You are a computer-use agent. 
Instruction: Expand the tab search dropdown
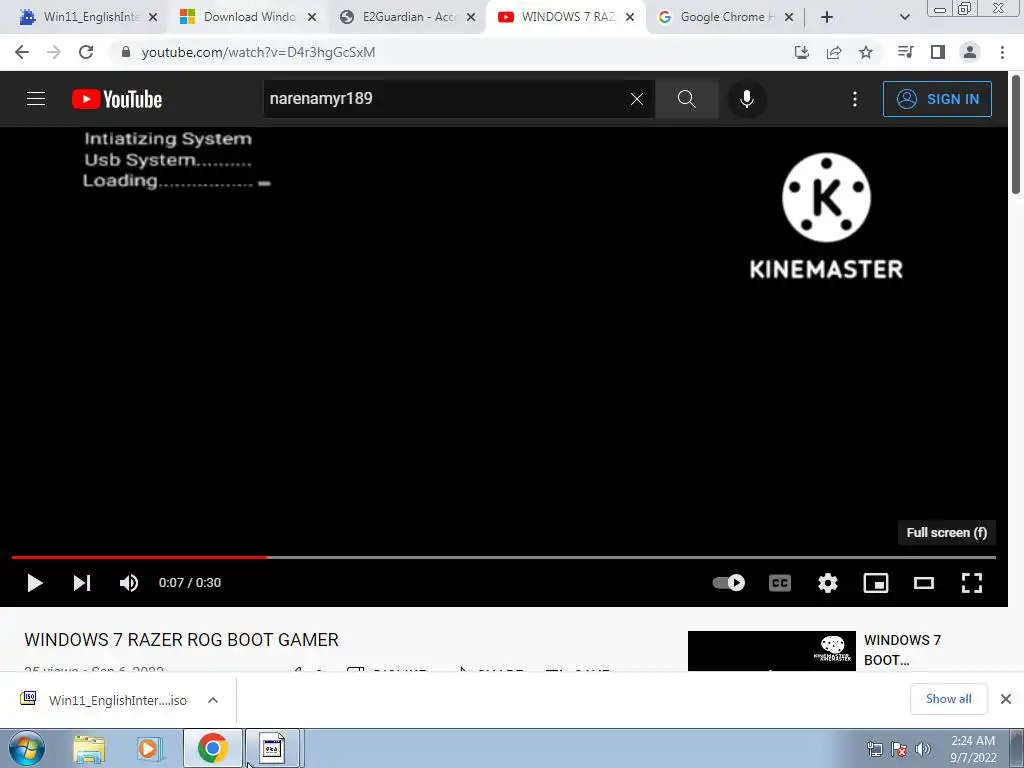click(904, 17)
